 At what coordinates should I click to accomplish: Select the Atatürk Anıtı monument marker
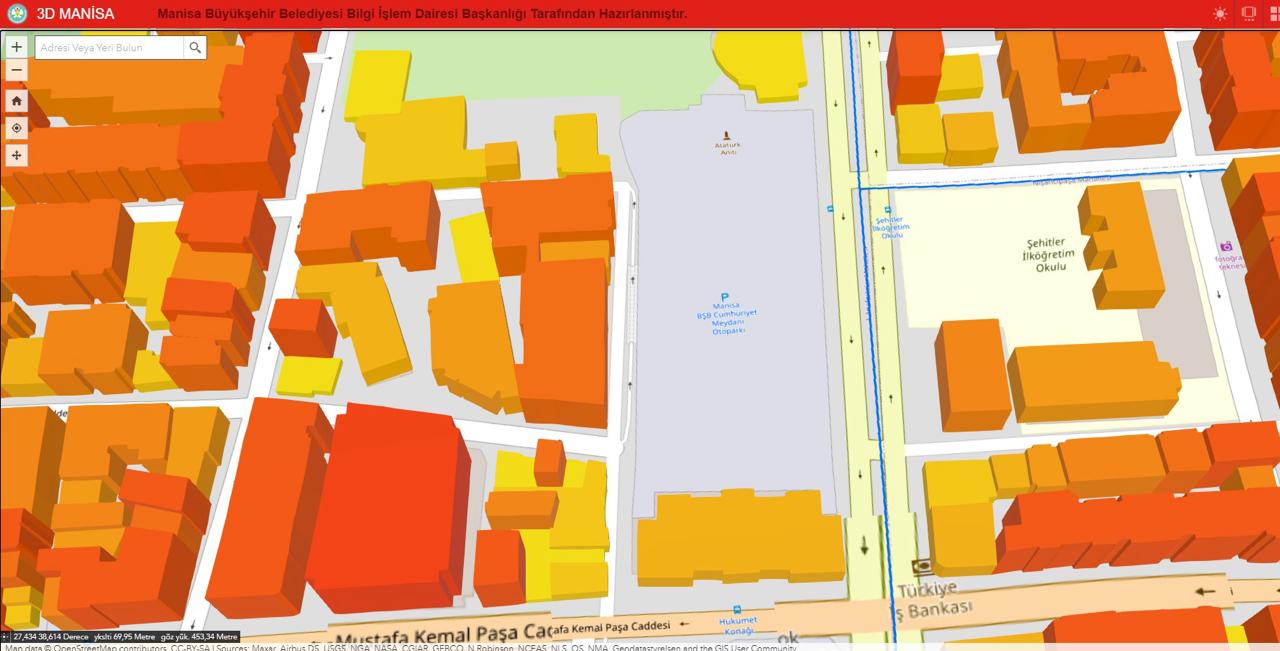[727, 134]
